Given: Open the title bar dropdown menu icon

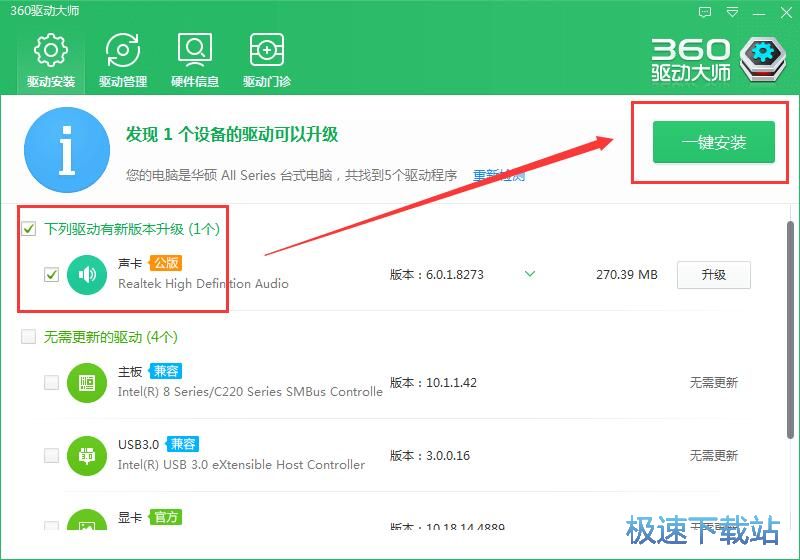Looking at the screenshot, I should pos(732,12).
